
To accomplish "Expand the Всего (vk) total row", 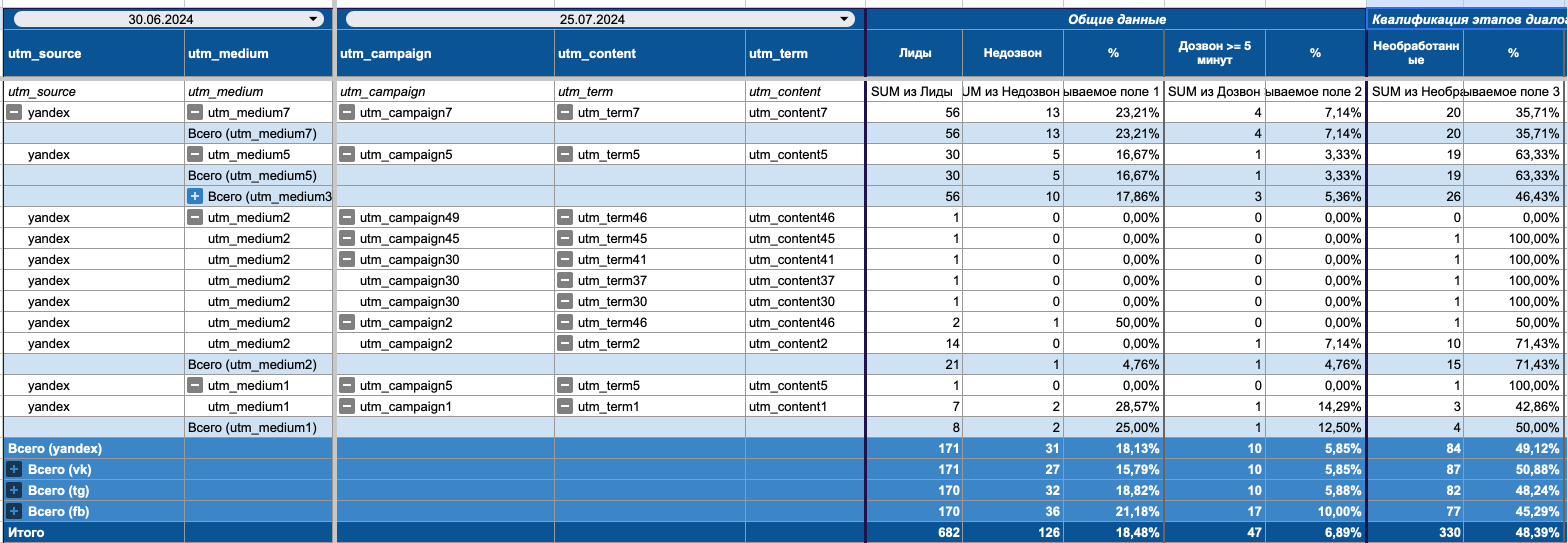I will tap(14, 470).
